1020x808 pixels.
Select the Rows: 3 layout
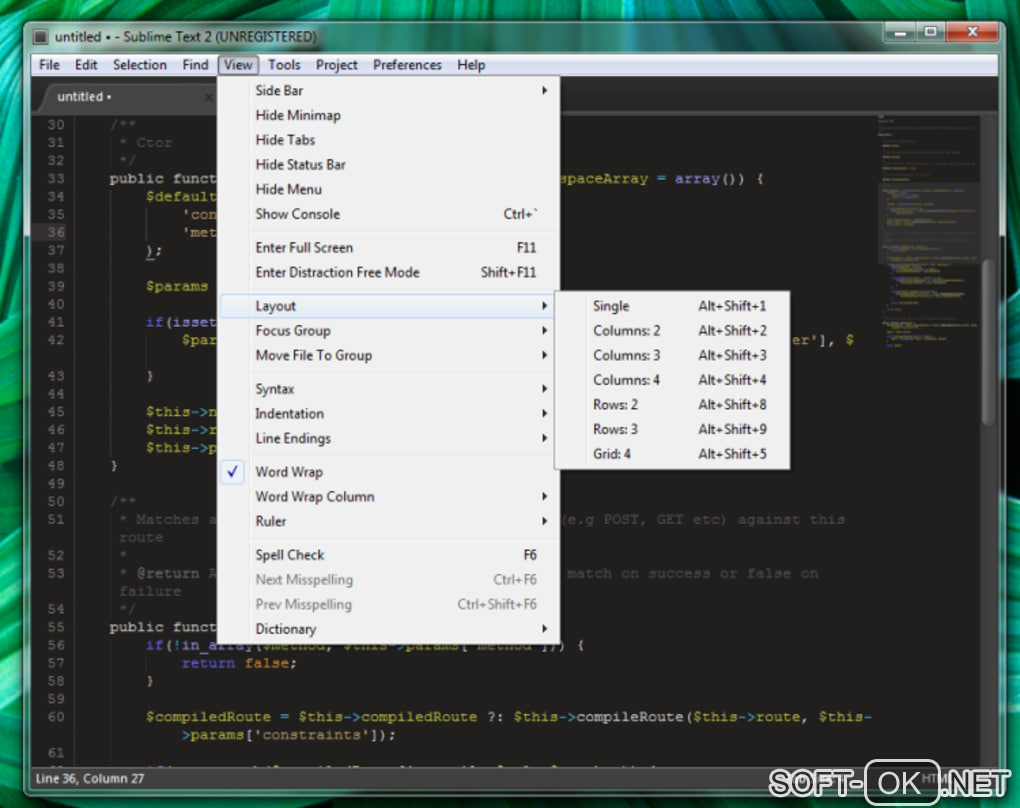point(673,429)
